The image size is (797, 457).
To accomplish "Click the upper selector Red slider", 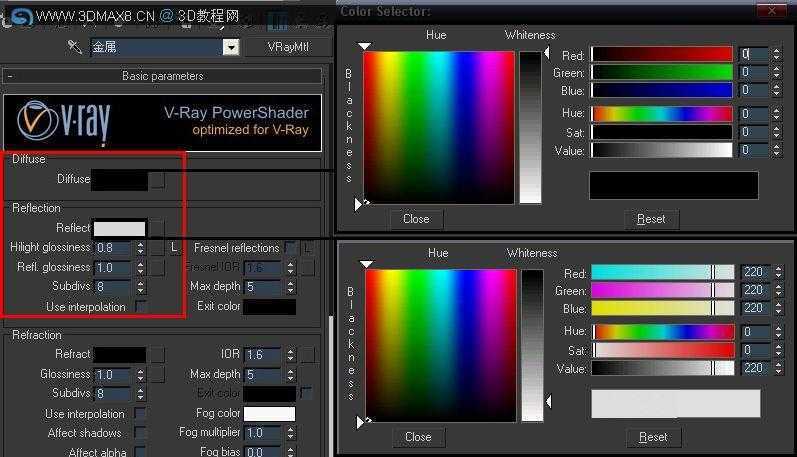I will [x=662, y=54].
